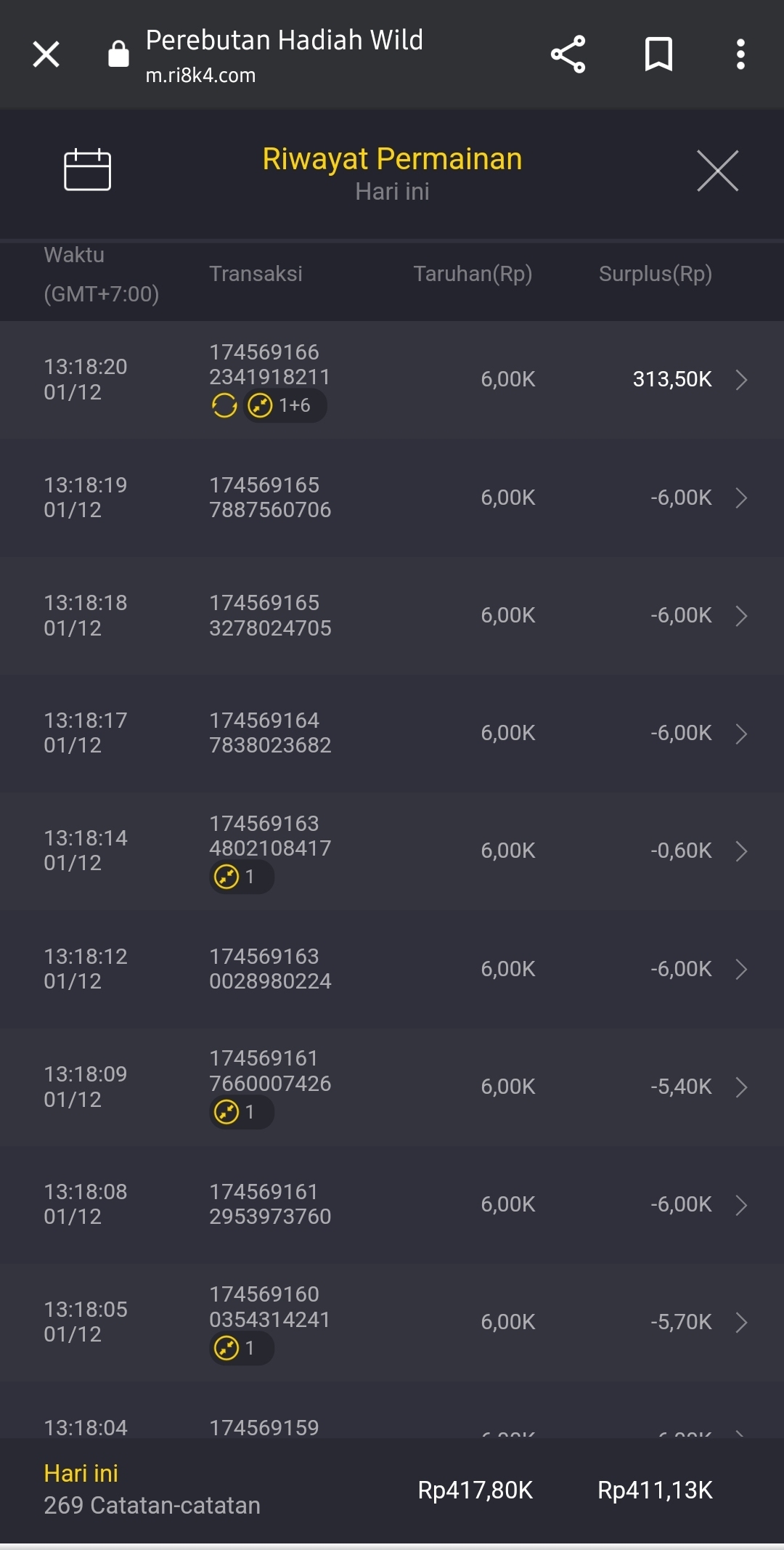784x1550 pixels.
Task: Expand the 313,50K surplus row chevron
Action: (741, 380)
